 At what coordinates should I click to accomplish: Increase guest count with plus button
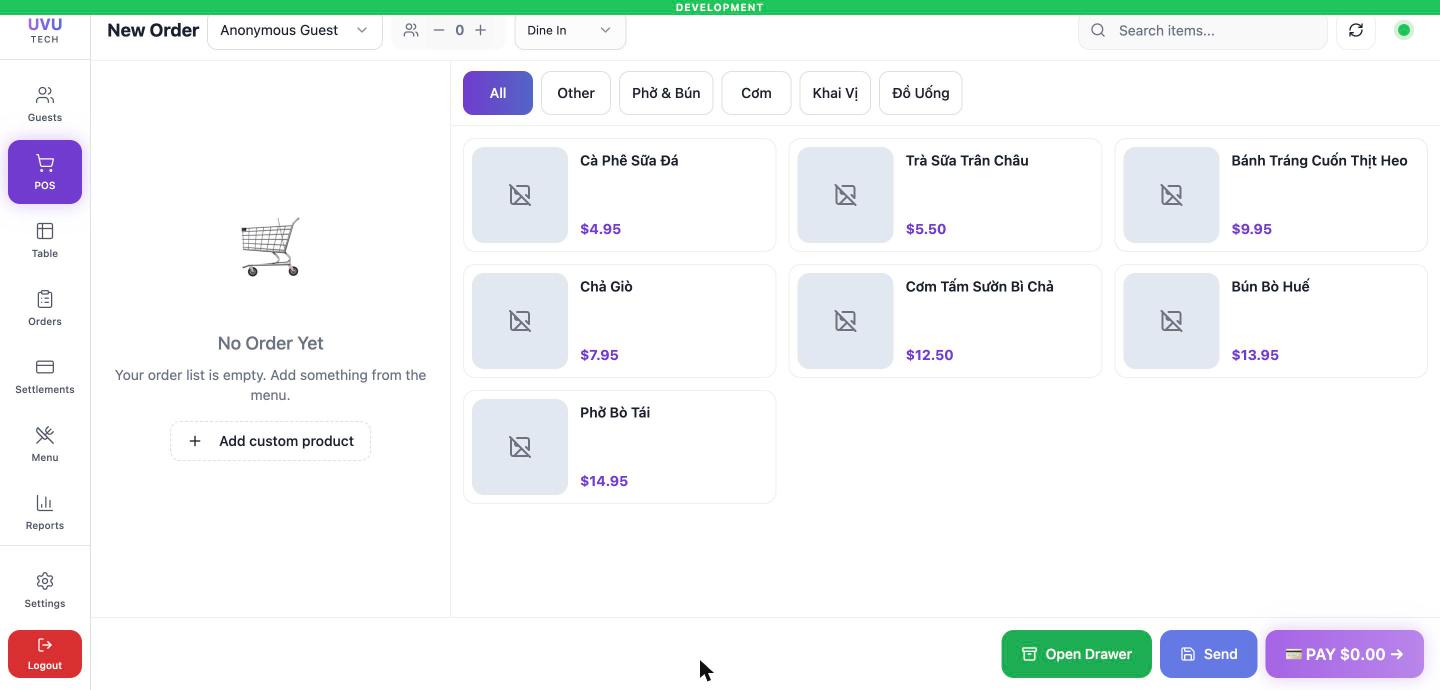point(481,30)
